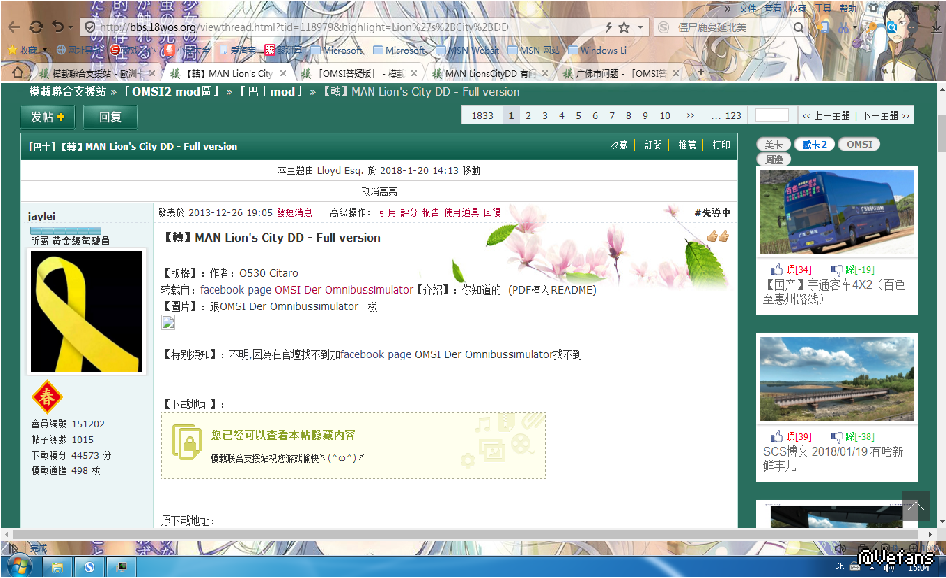This screenshot has height=578, width=946.
Task: Click the 'OMSI' tag pill in sidebar
Action: click(859, 144)
